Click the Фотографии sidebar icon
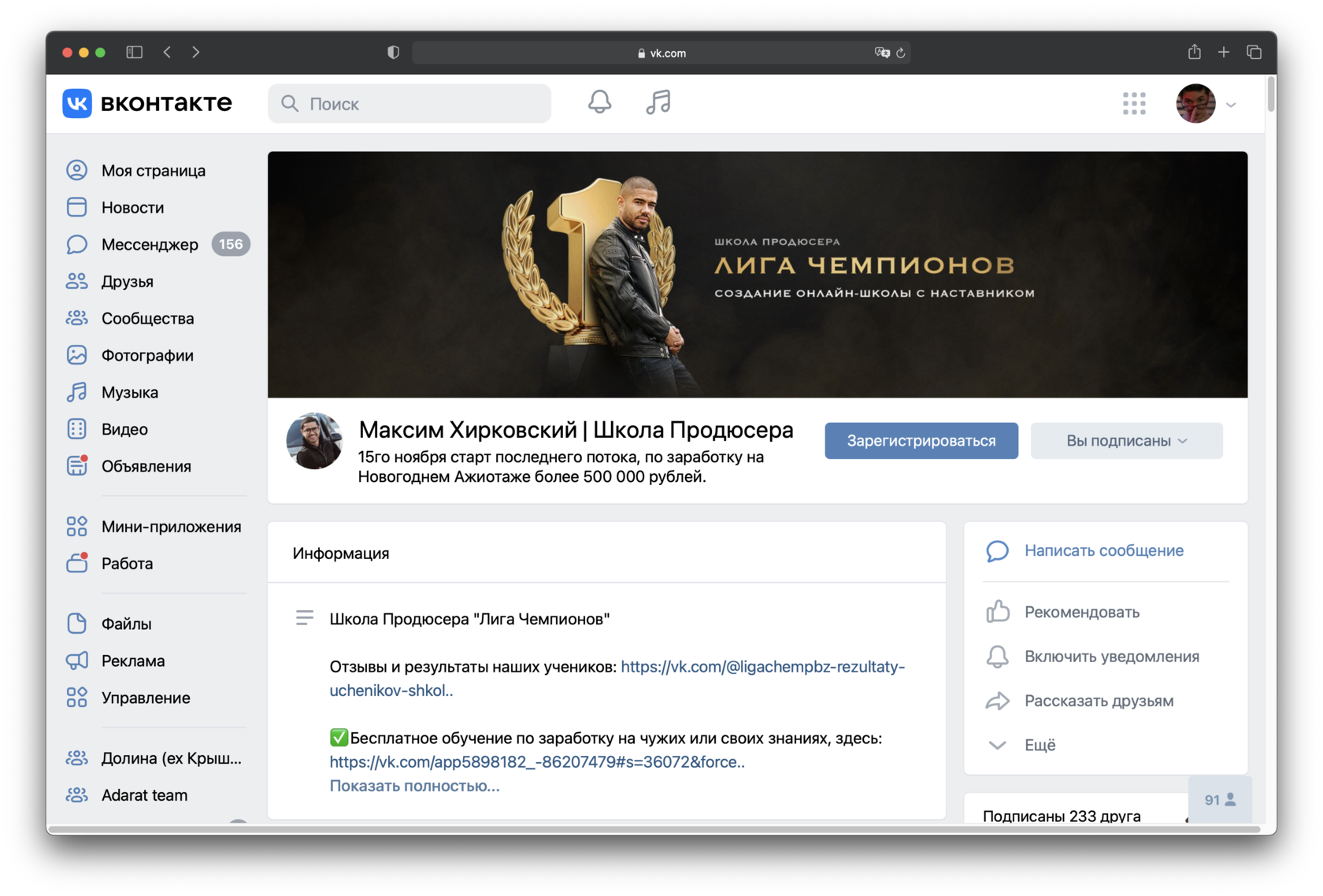The image size is (1323, 896). tap(76, 355)
